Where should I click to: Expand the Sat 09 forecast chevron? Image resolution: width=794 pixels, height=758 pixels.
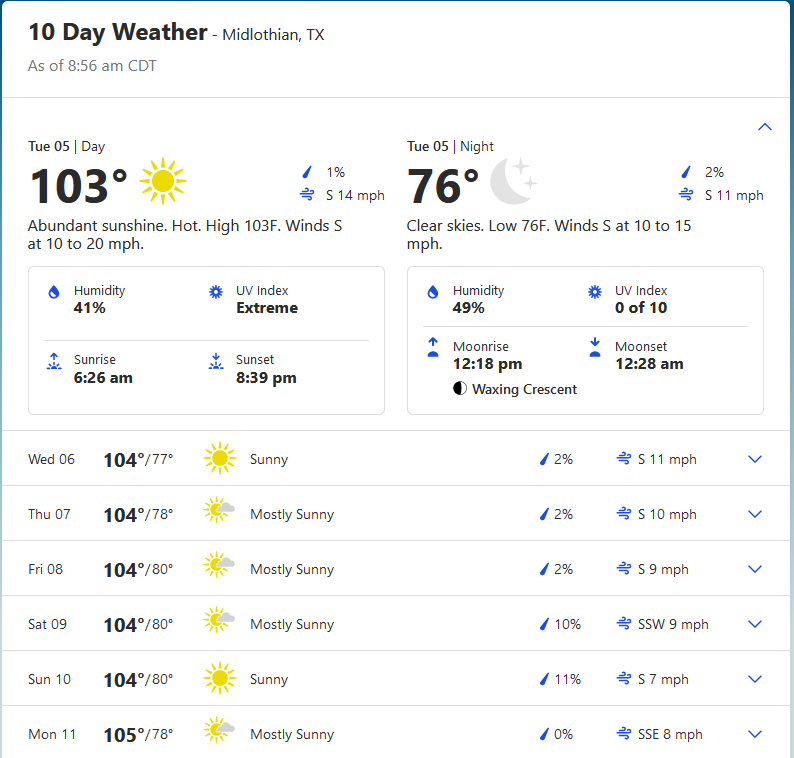(x=755, y=624)
